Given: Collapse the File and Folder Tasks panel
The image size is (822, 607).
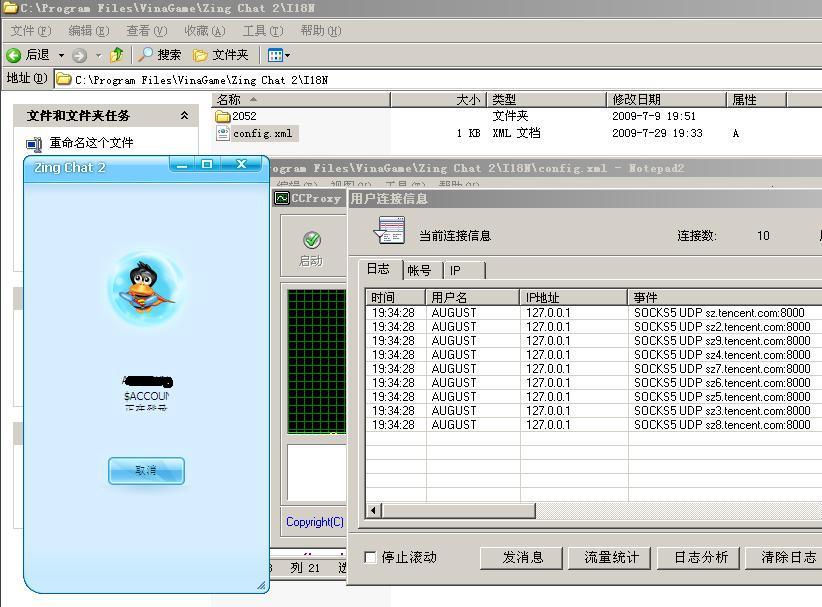Looking at the screenshot, I should (x=184, y=116).
